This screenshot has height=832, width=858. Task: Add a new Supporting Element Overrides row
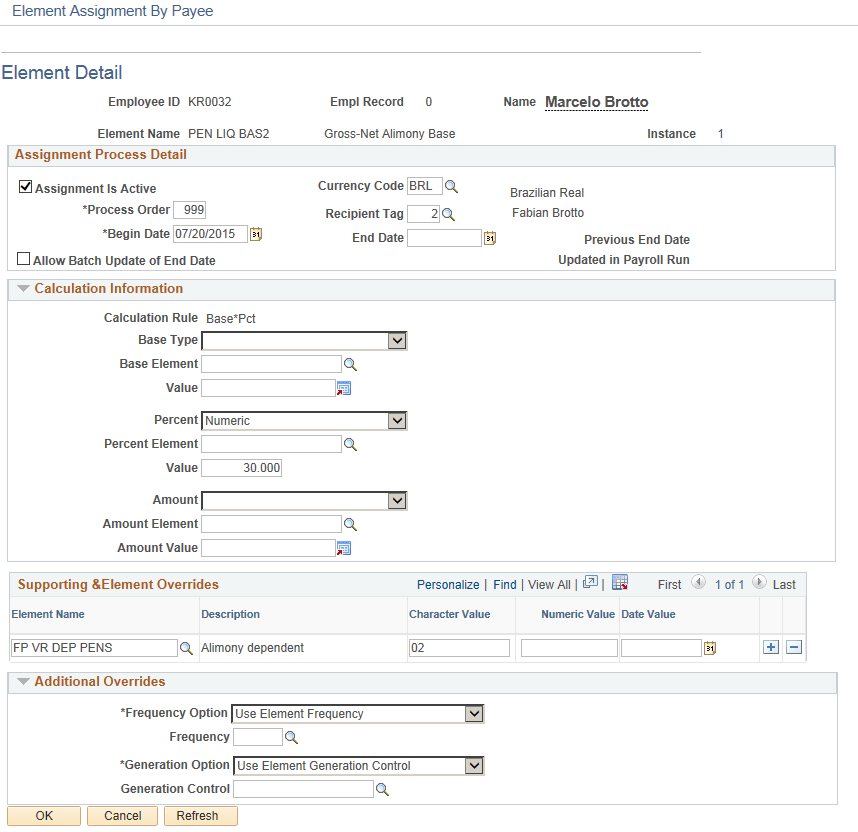(771, 647)
